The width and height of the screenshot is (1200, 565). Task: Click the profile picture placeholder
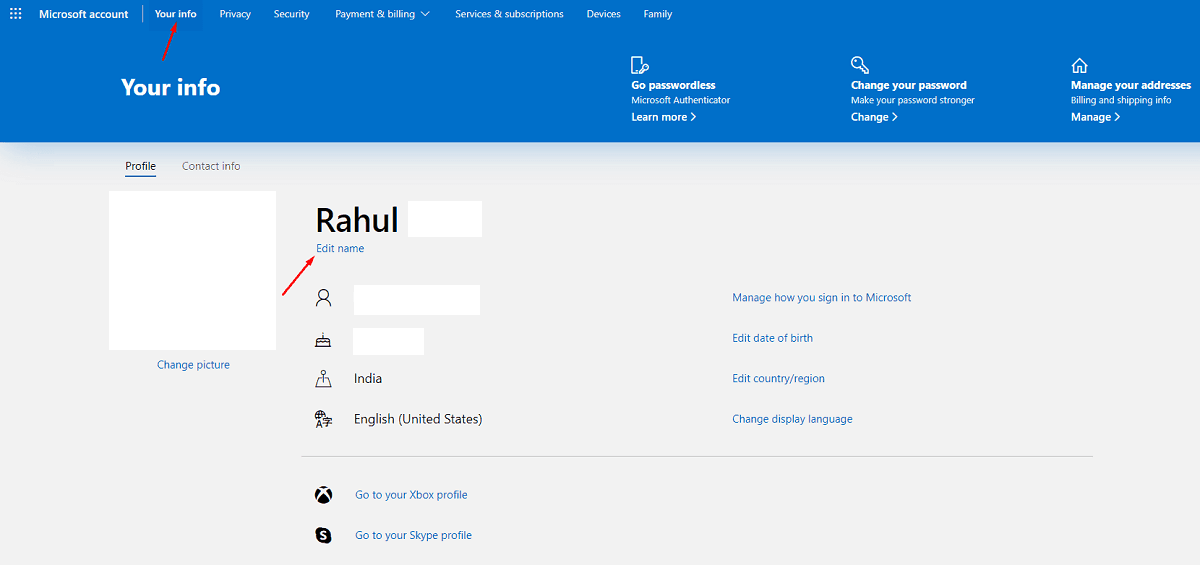(x=192, y=270)
